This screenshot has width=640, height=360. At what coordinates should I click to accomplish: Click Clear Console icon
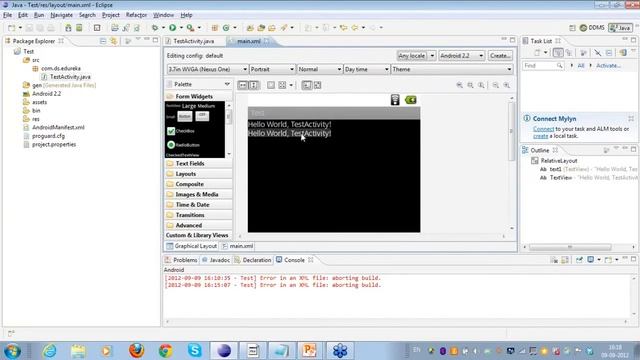(554, 260)
